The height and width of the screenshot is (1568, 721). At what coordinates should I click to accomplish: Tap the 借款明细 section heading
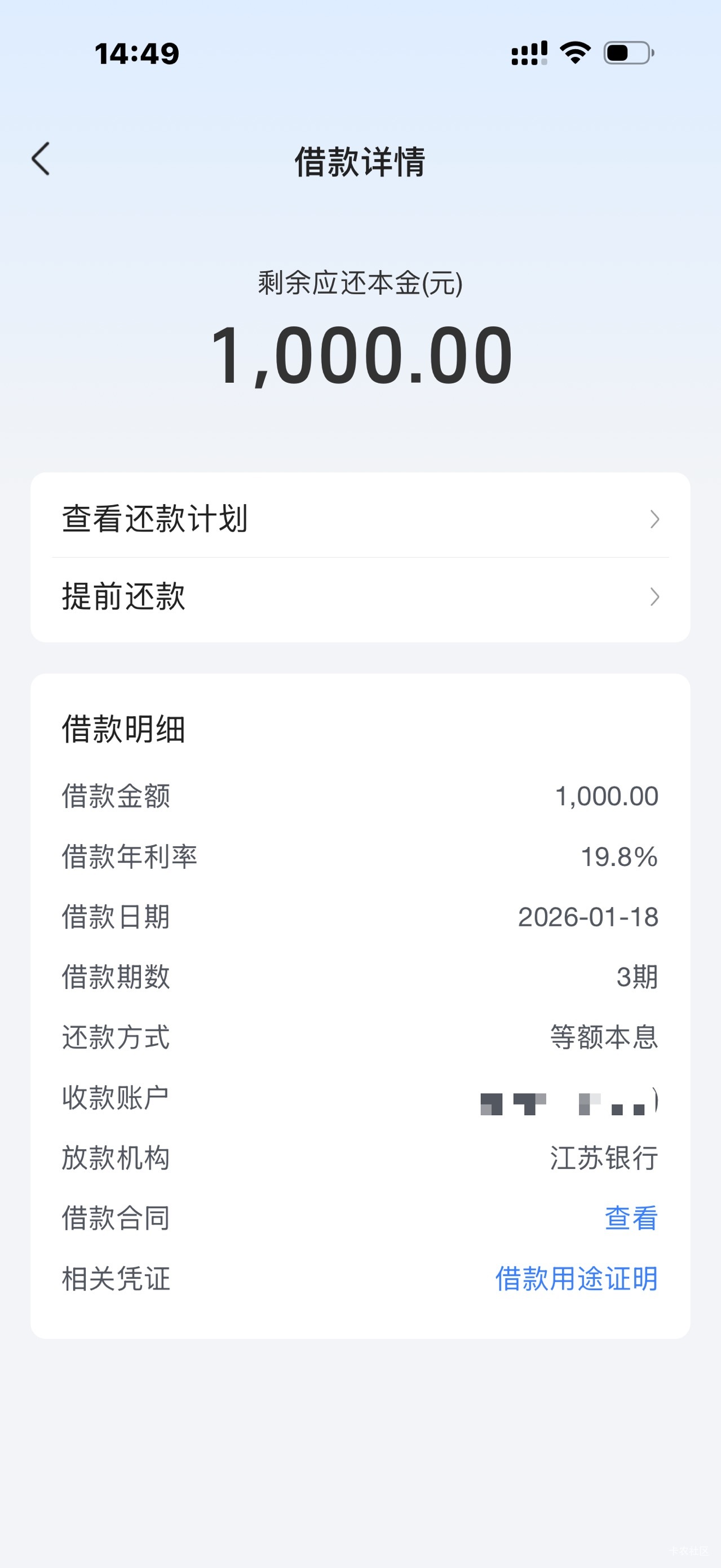pos(123,729)
